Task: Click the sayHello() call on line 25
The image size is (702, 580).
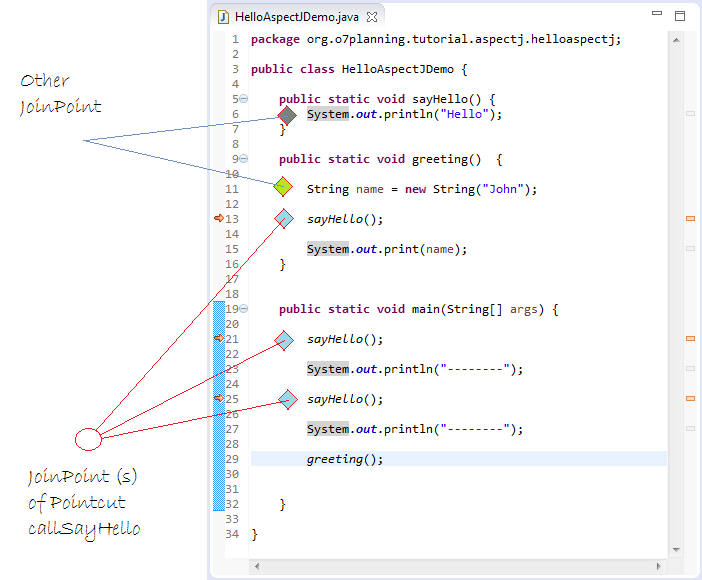Action: click(345, 399)
